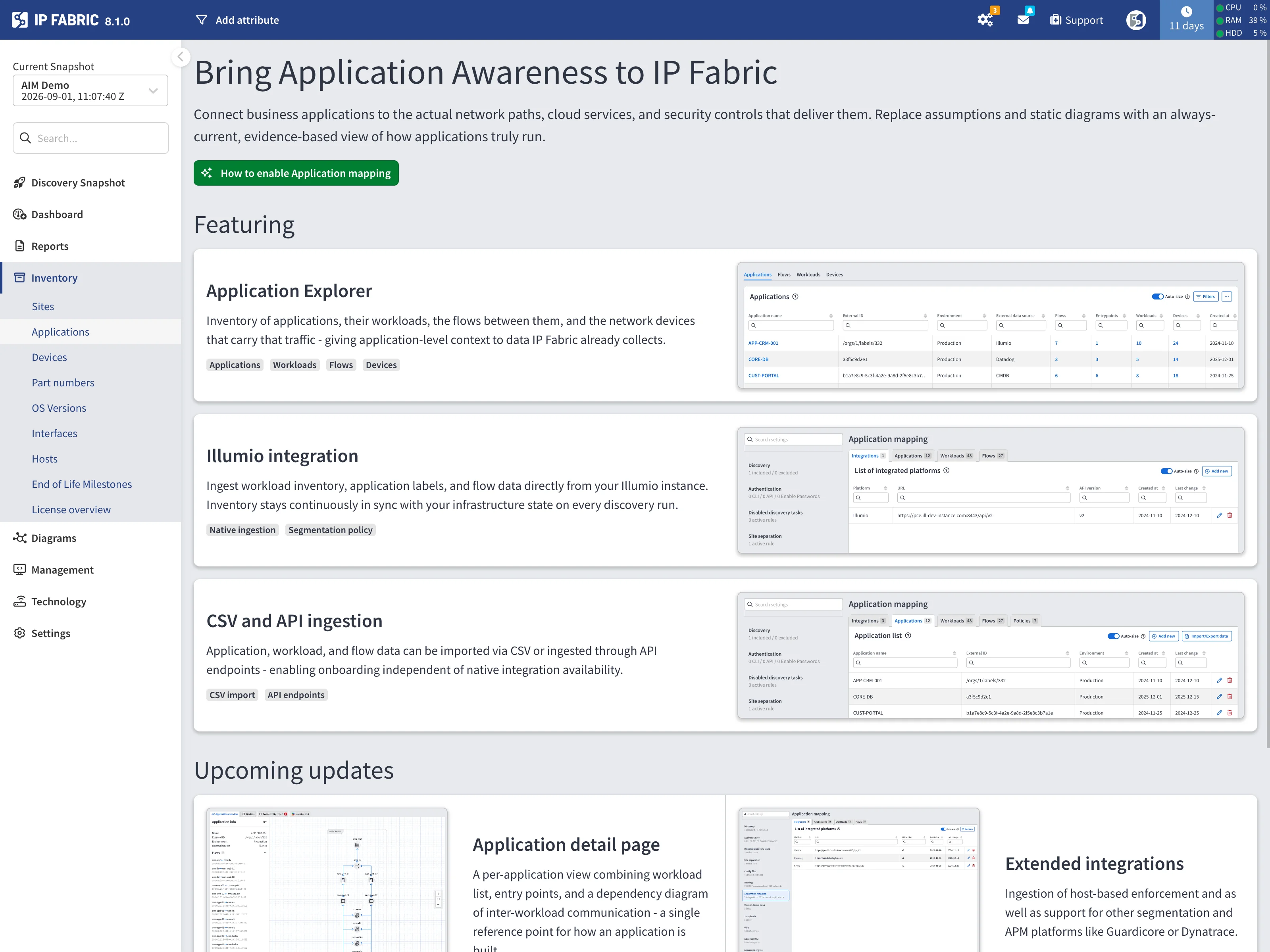Open the notifications envelope icon
Image resolution: width=1270 pixels, height=952 pixels.
pyautogui.click(x=1023, y=19)
